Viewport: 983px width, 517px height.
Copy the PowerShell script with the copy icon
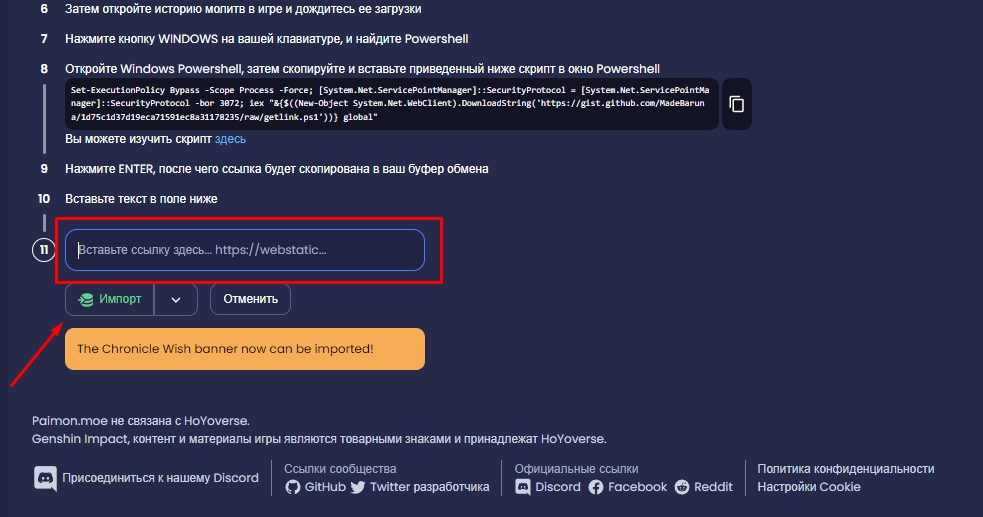tap(736, 104)
